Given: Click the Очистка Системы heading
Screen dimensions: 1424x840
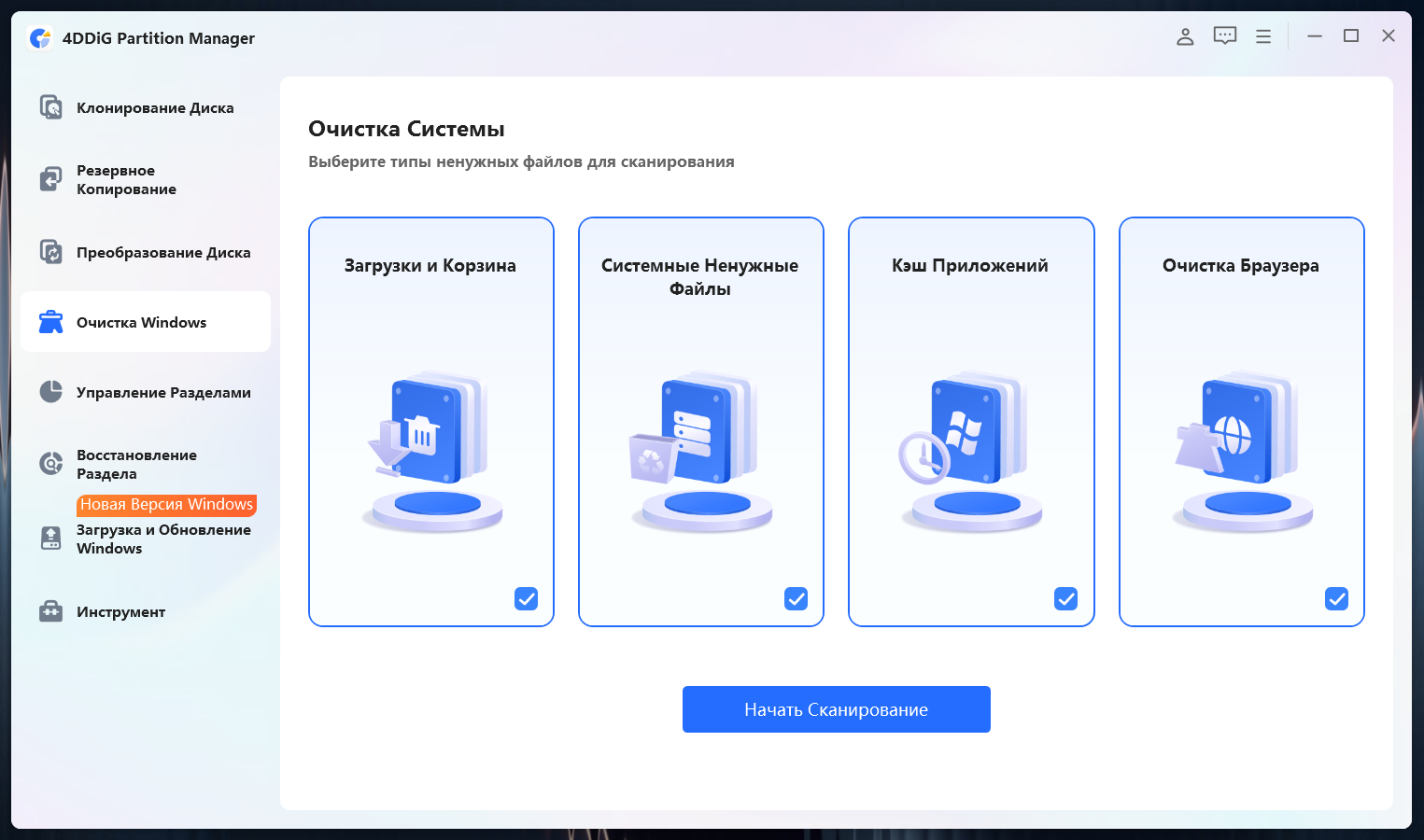Looking at the screenshot, I should point(406,129).
